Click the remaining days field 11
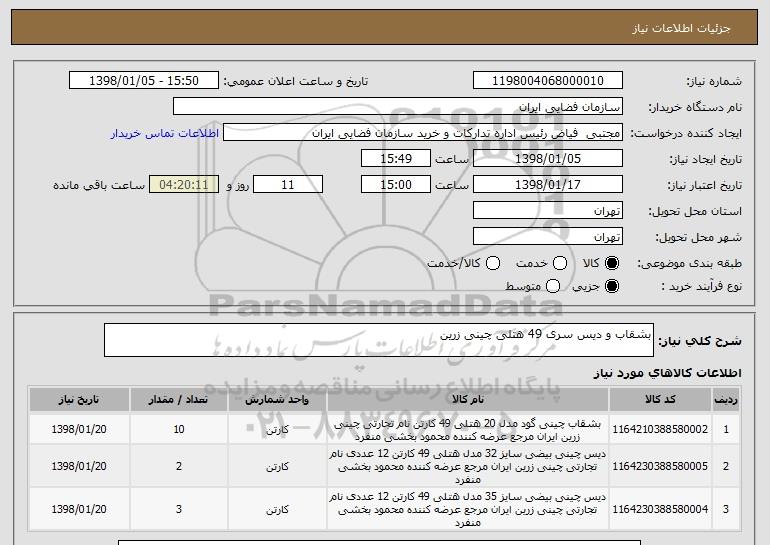 tap(288, 184)
